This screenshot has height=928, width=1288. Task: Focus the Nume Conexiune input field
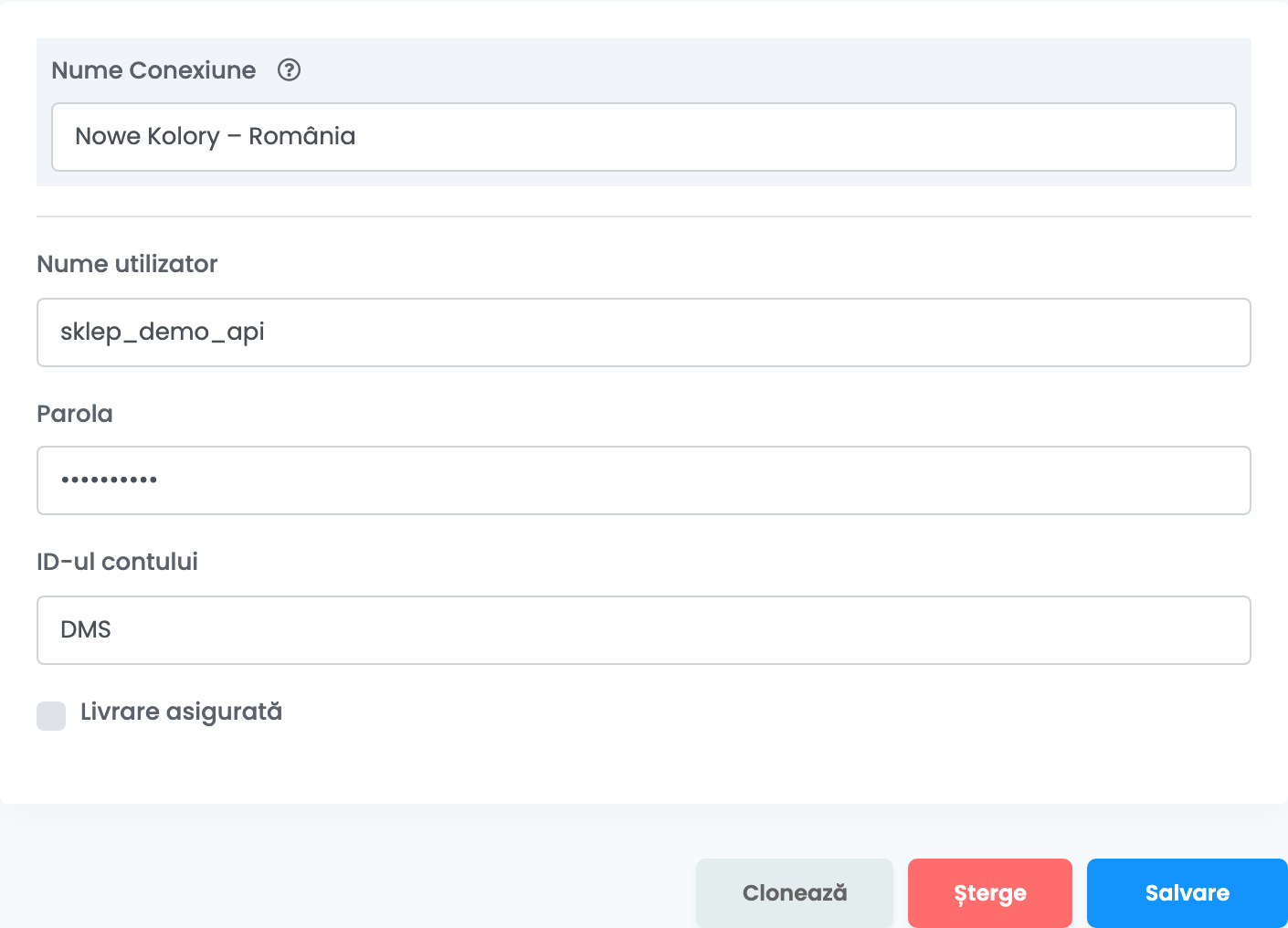coord(644,137)
